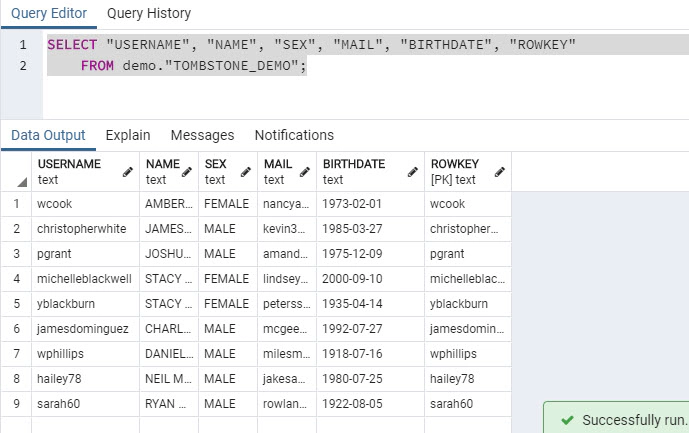Select the ROWKEY column header
This screenshot has width=689, height=433.
coord(468,171)
